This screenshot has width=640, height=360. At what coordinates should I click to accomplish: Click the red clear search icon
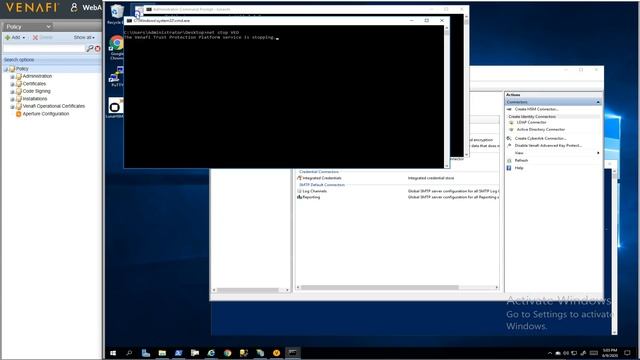(x=98, y=49)
